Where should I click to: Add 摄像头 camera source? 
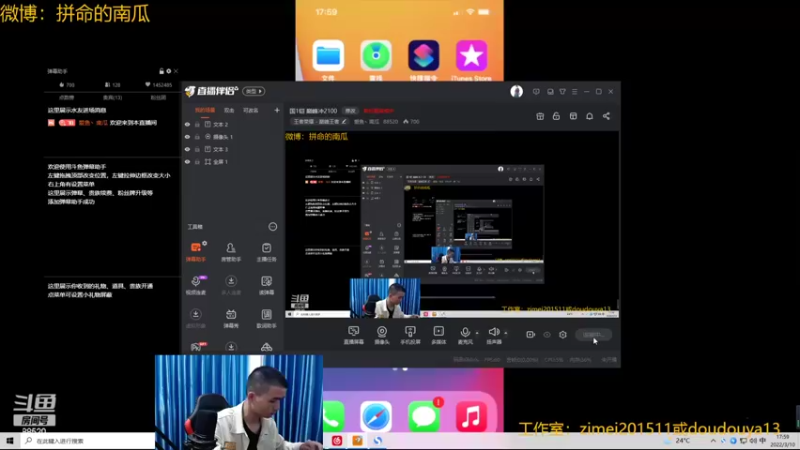tap(382, 335)
